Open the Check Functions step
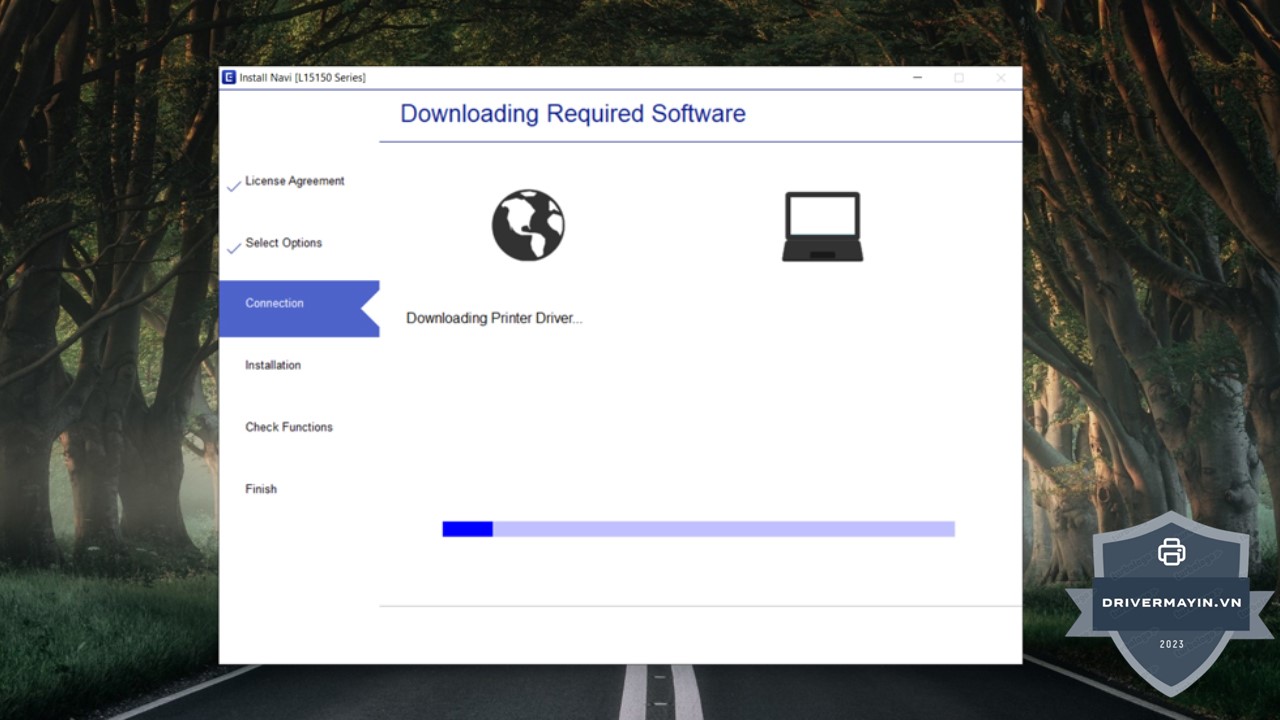 289,427
